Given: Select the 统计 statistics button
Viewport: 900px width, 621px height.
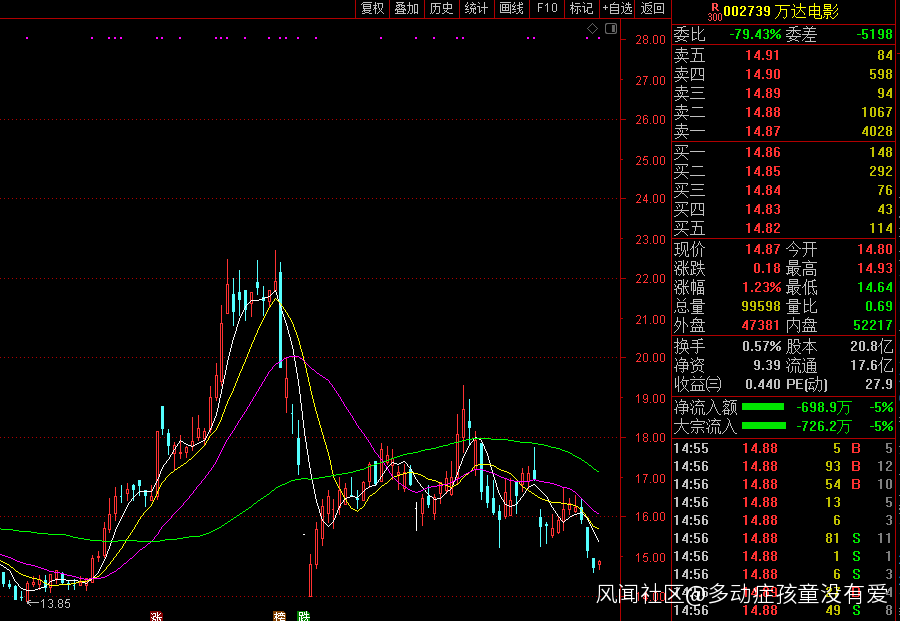Looking at the screenshot, I should pos(476,9).
